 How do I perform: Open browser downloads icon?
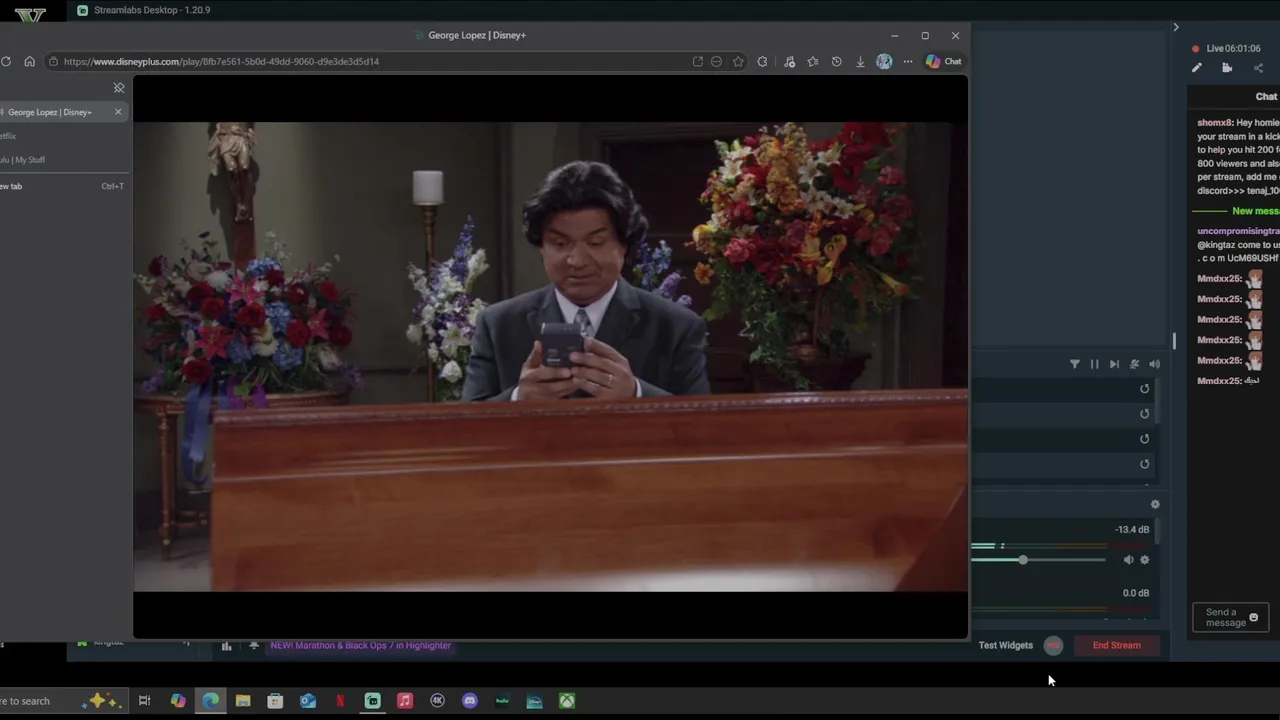tap(860, 61)
